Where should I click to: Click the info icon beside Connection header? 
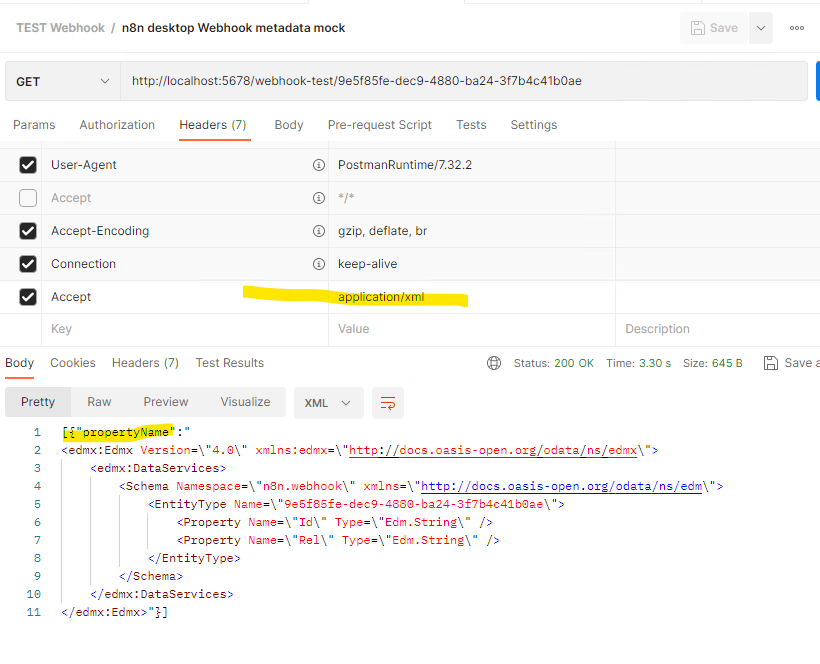click(319, 264)
